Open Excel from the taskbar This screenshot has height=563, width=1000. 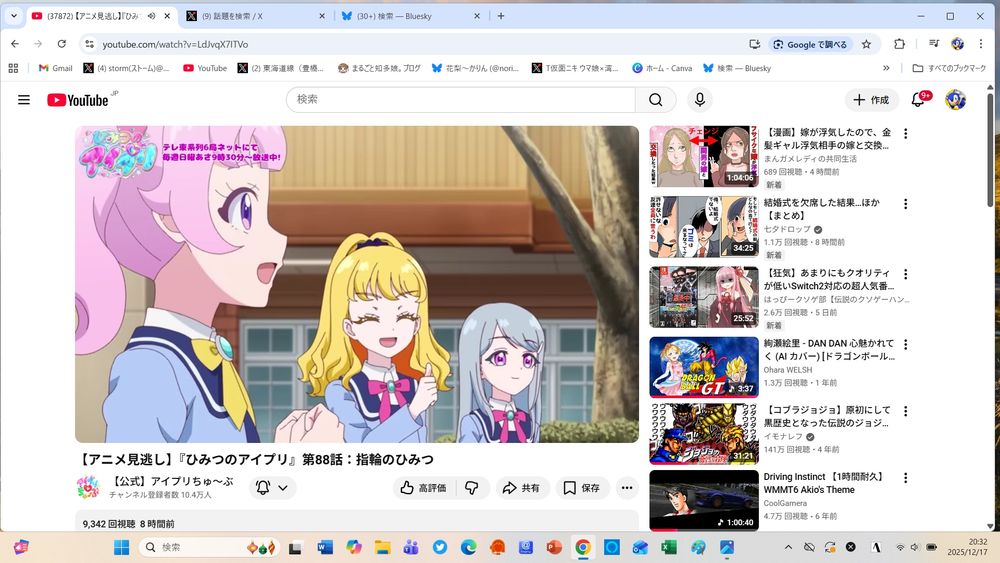pos(668,547)
